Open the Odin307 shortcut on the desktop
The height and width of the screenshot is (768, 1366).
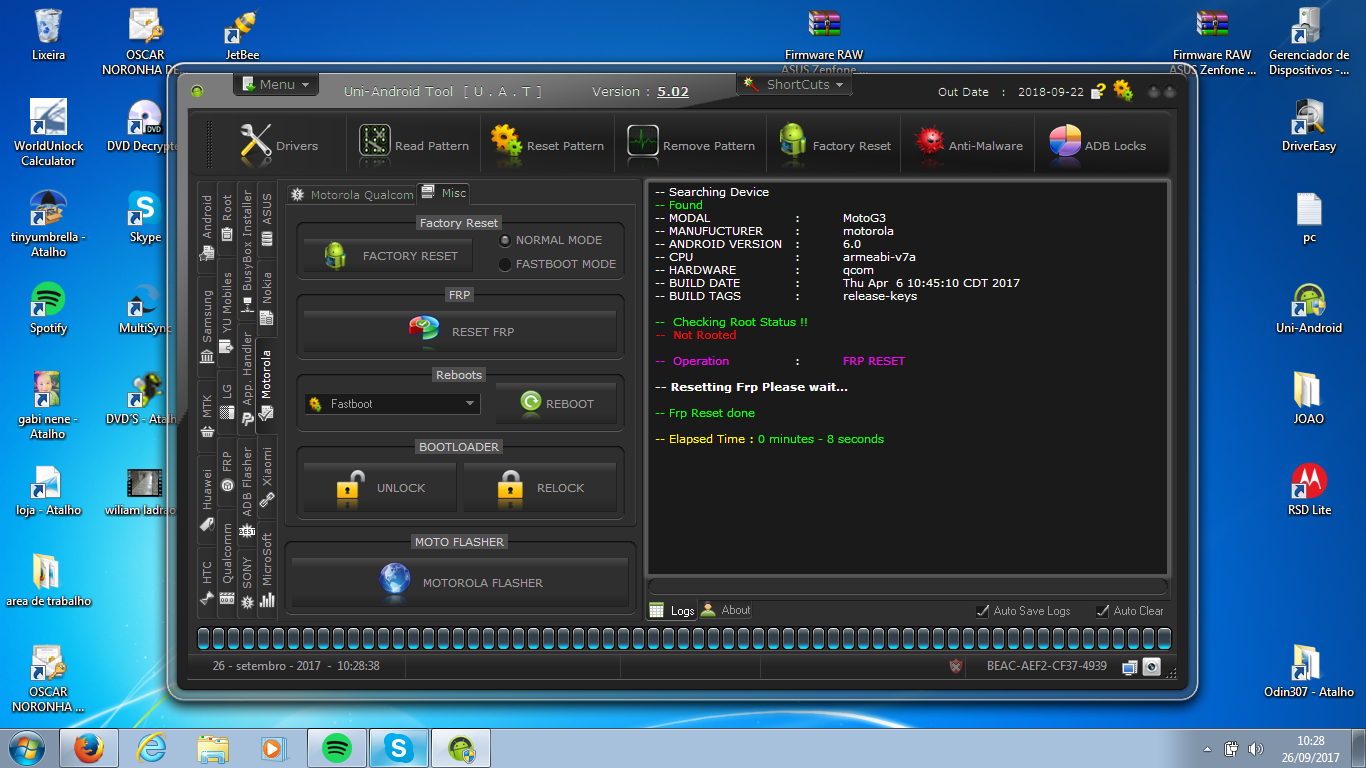click(1309, 672)
